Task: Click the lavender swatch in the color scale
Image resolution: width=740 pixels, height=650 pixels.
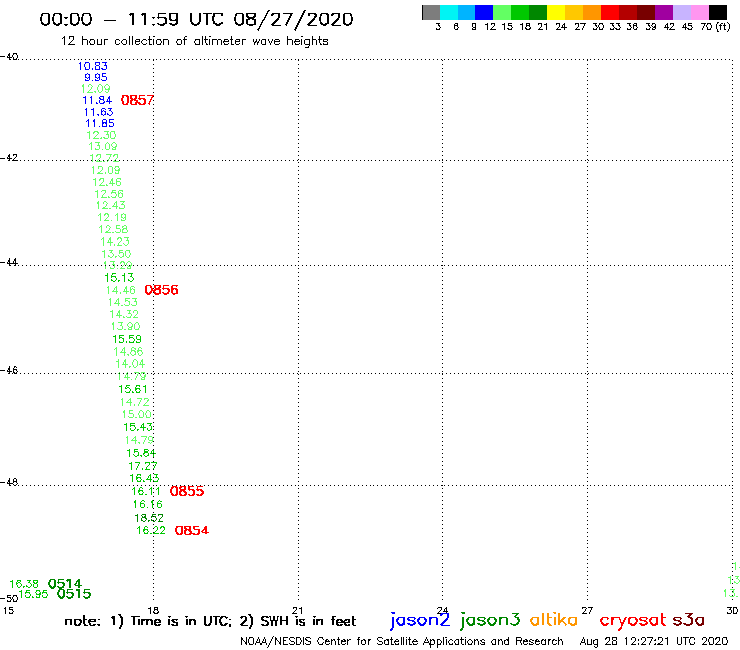Action: tap(681, 12)
